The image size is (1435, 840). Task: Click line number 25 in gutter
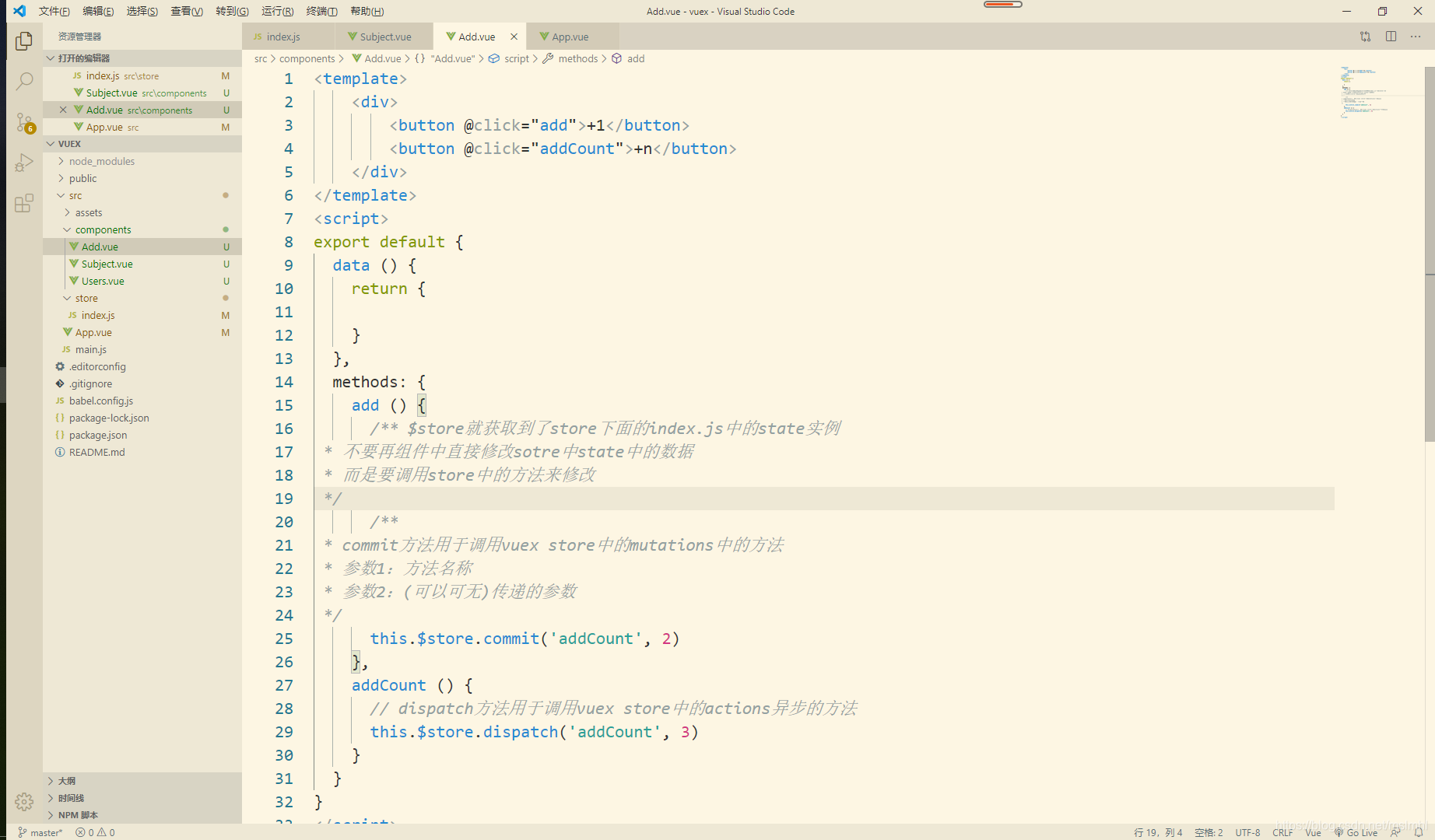(283, 639)
